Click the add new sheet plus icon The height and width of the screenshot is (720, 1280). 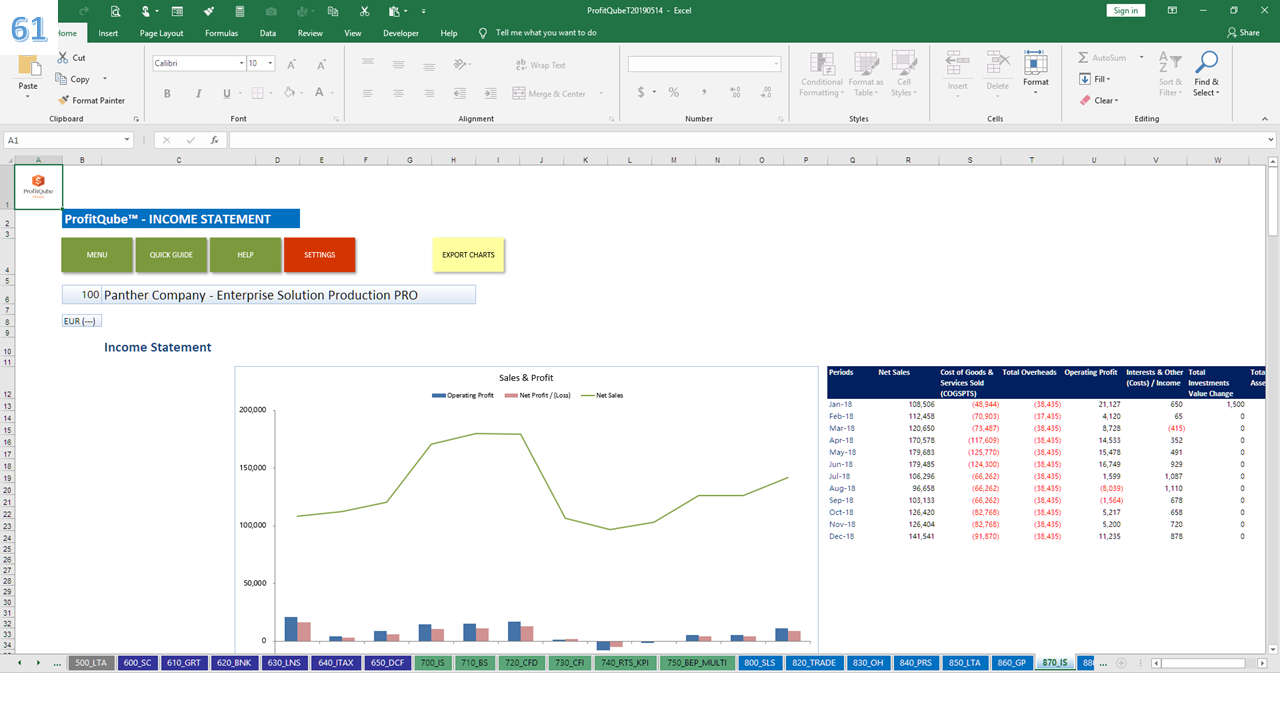coord(1121,663)
